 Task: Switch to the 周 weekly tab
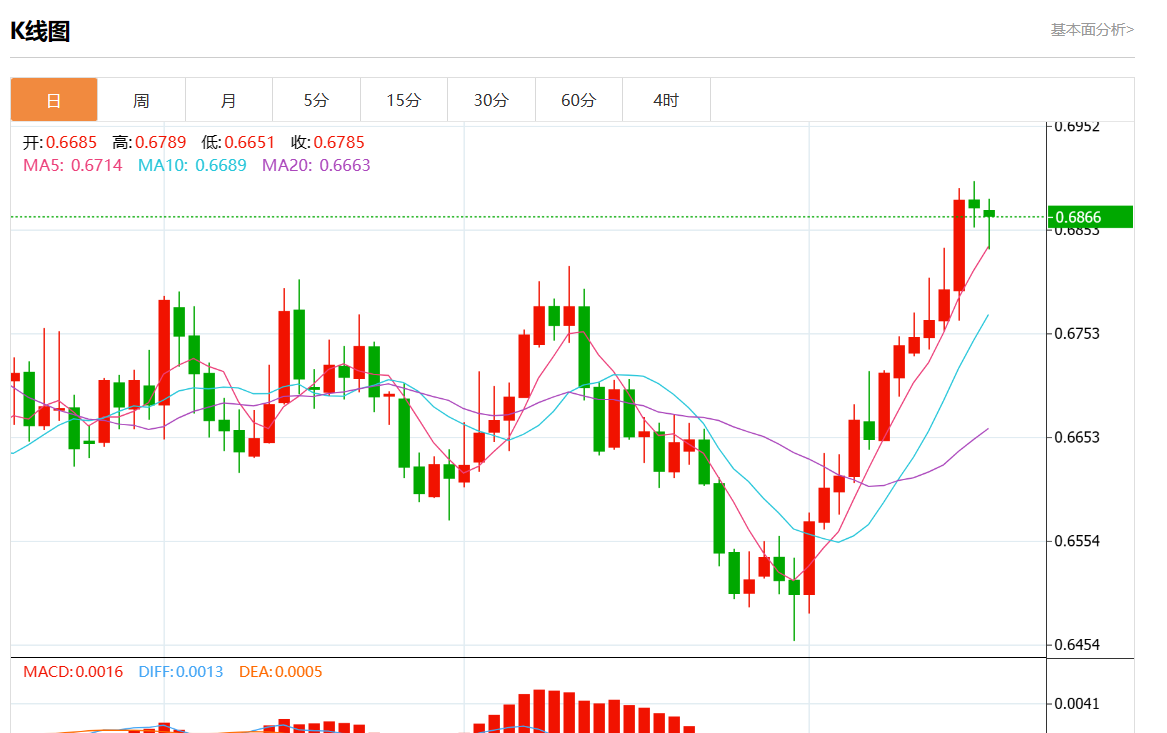point(141,100)
